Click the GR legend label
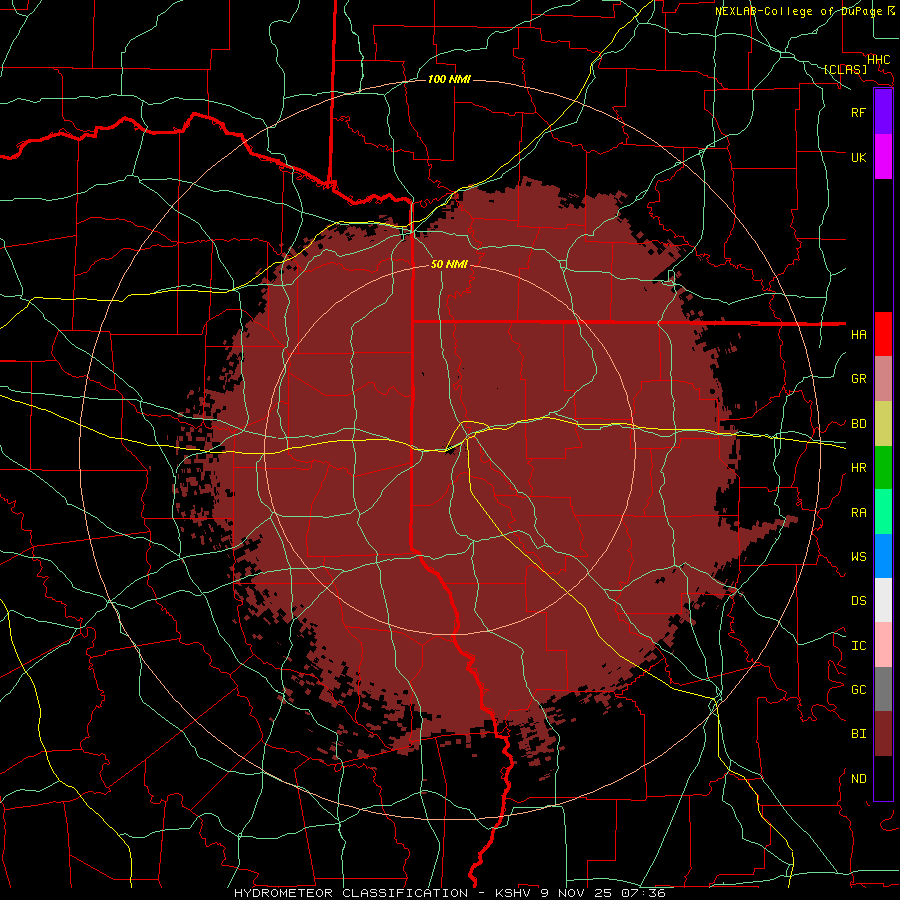The height and width of the screenshot is (900, 900). (x=858, y=378)
